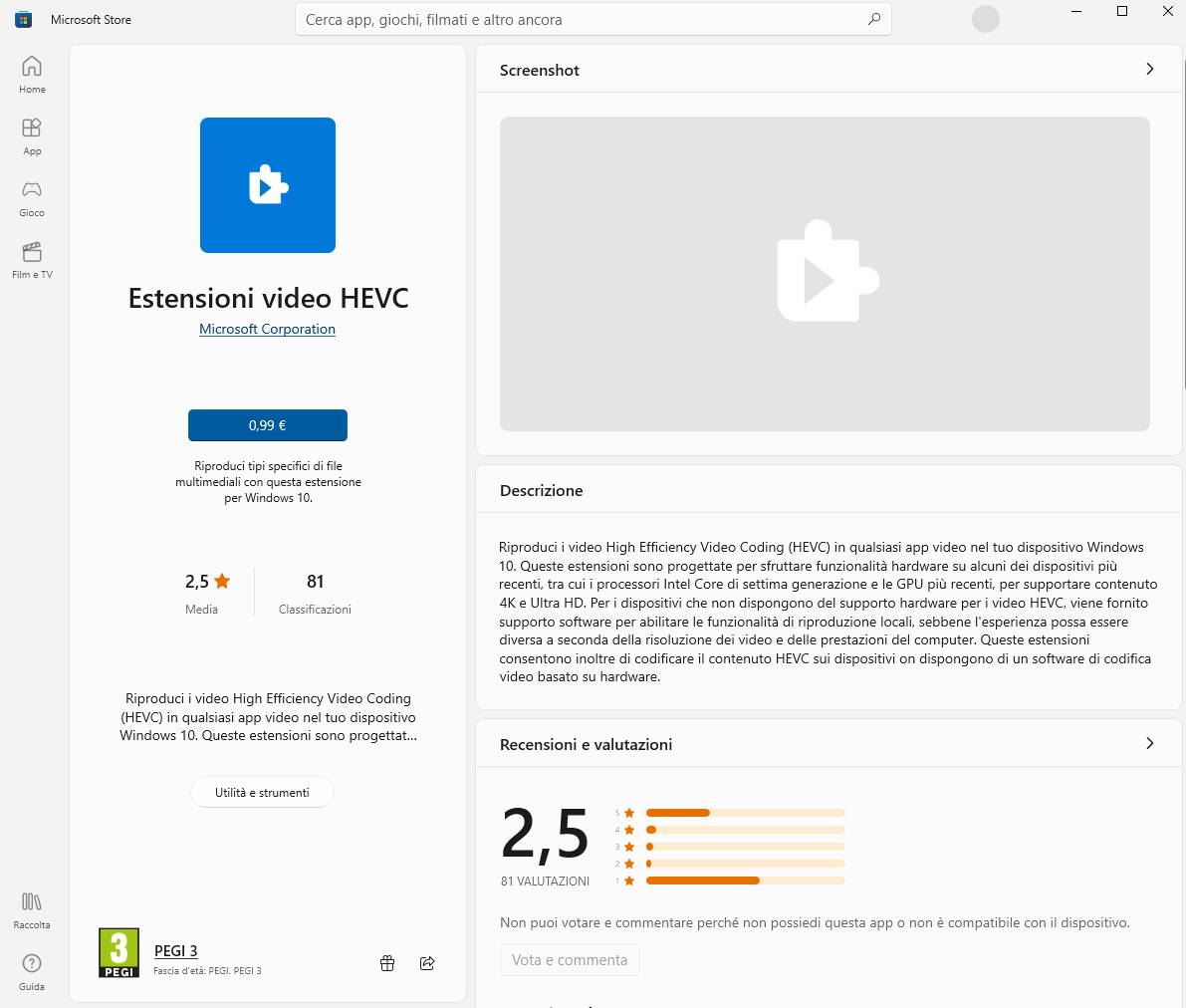The width and height of the screenshot is (1186, 1008).
Task: Click the HEVC app blue tile icon
Action: click(268, 184)
